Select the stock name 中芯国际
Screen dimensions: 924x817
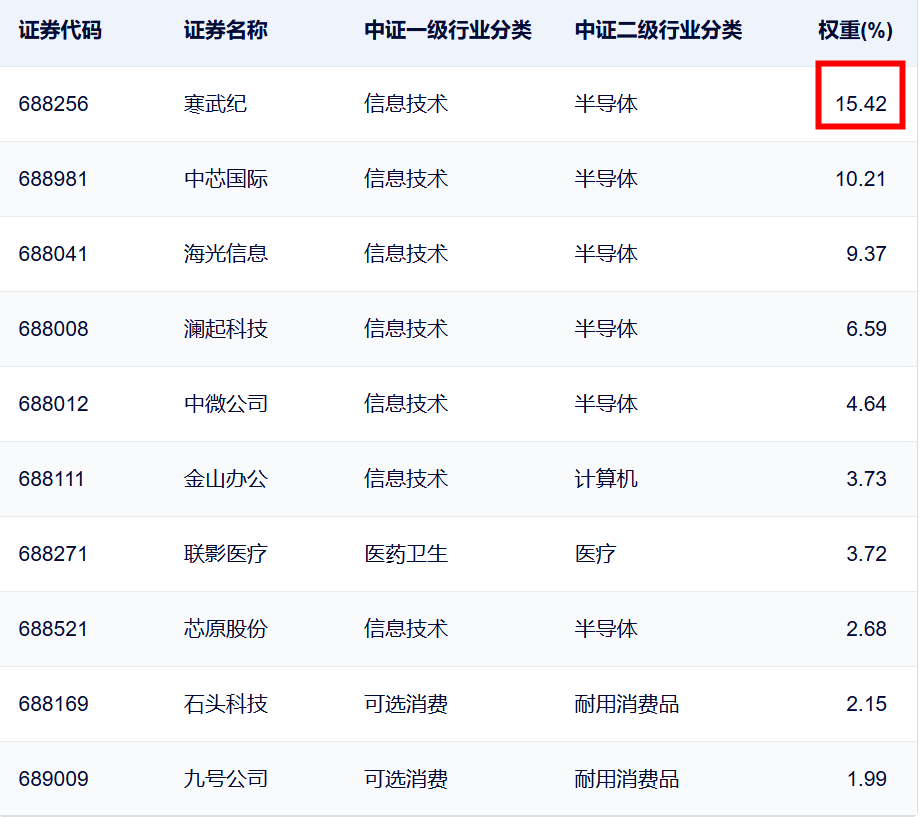point(226,179)
